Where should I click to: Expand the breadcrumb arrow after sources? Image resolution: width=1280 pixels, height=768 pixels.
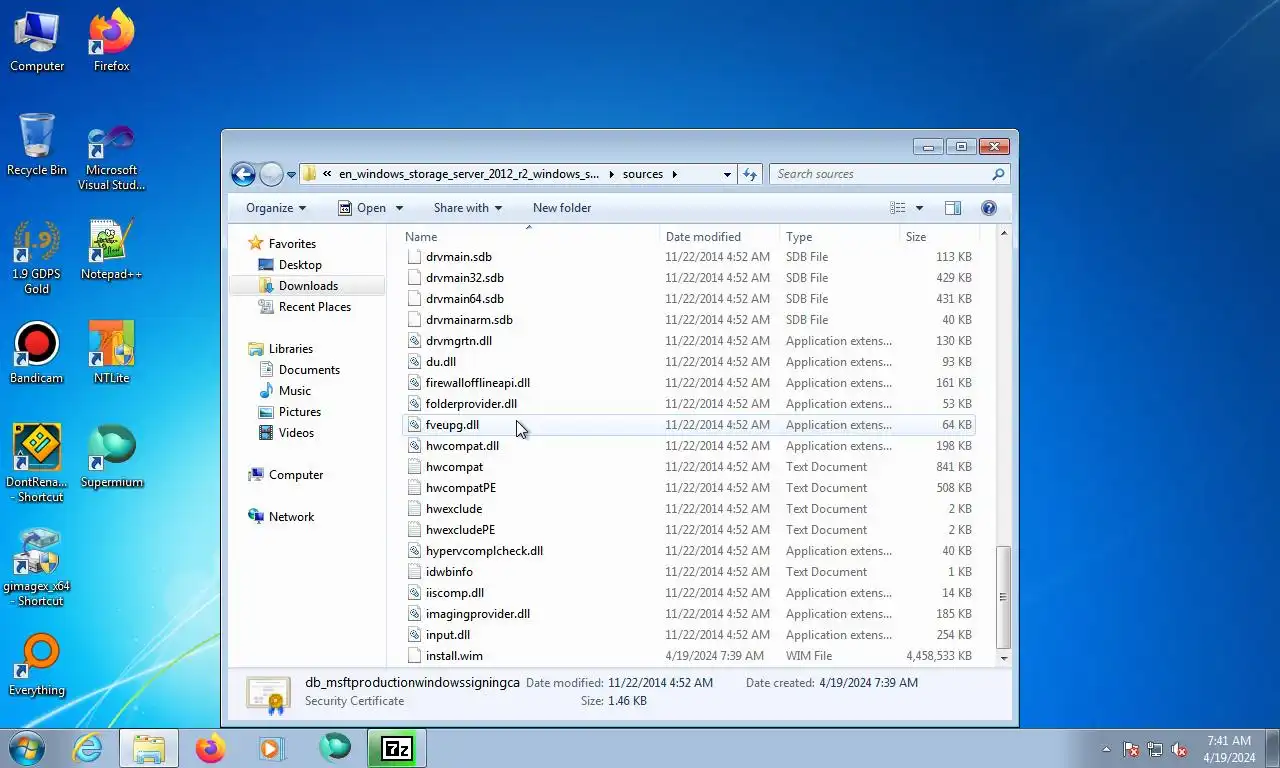[x=675, y=174]
